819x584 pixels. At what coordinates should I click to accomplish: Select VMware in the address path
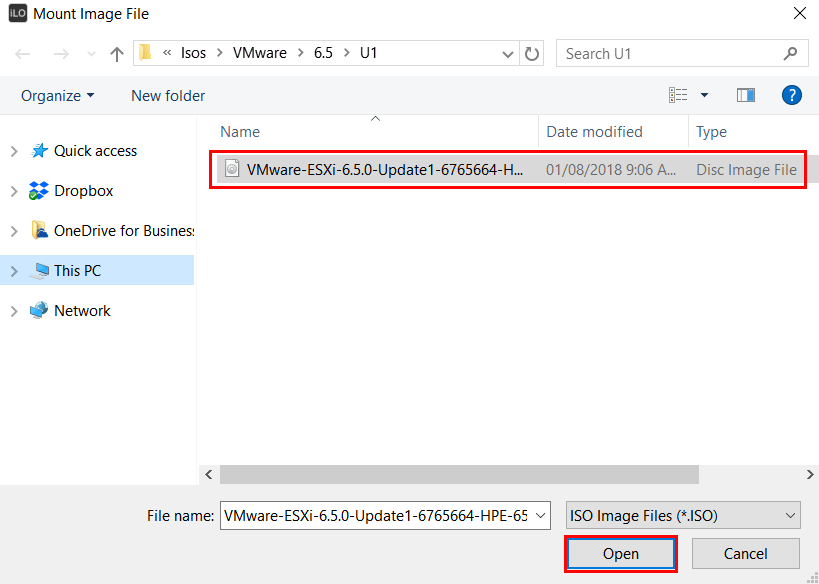tap(260, 53)
